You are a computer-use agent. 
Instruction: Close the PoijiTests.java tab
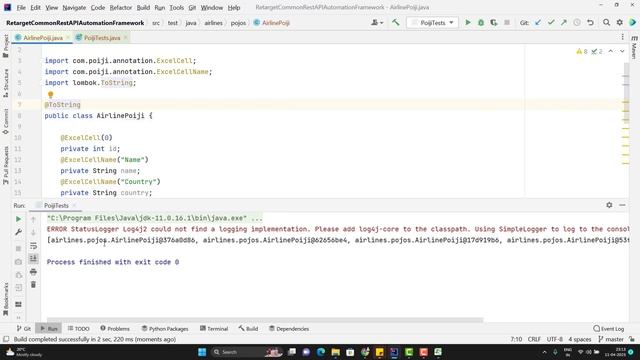pyautogui.click(x=126, y=38)
